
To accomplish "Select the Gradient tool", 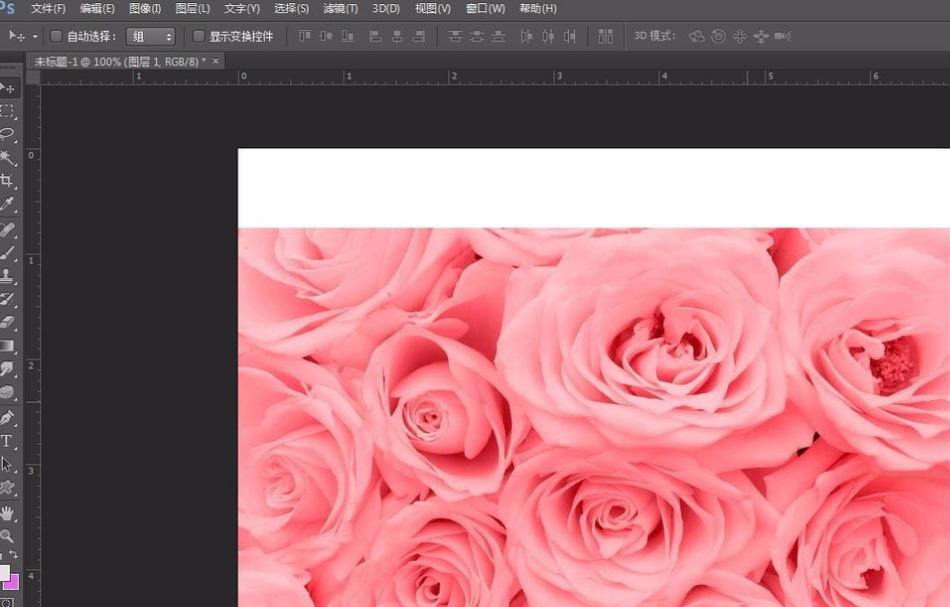I will (7, 345).
